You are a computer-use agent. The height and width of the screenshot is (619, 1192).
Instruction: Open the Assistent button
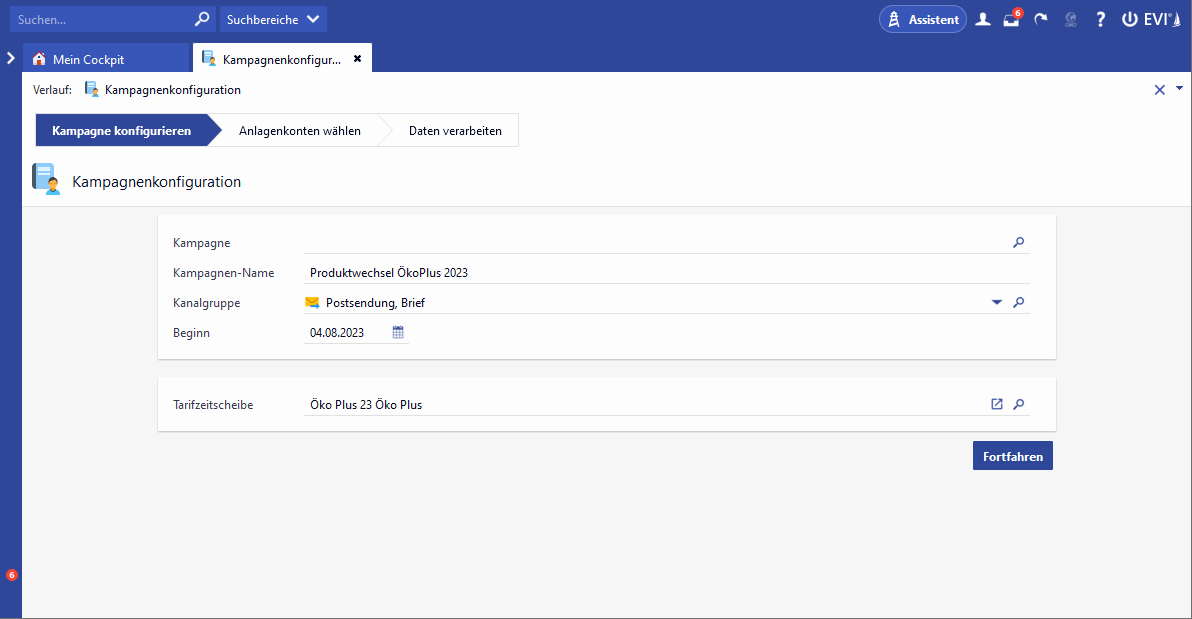(923, 19)
